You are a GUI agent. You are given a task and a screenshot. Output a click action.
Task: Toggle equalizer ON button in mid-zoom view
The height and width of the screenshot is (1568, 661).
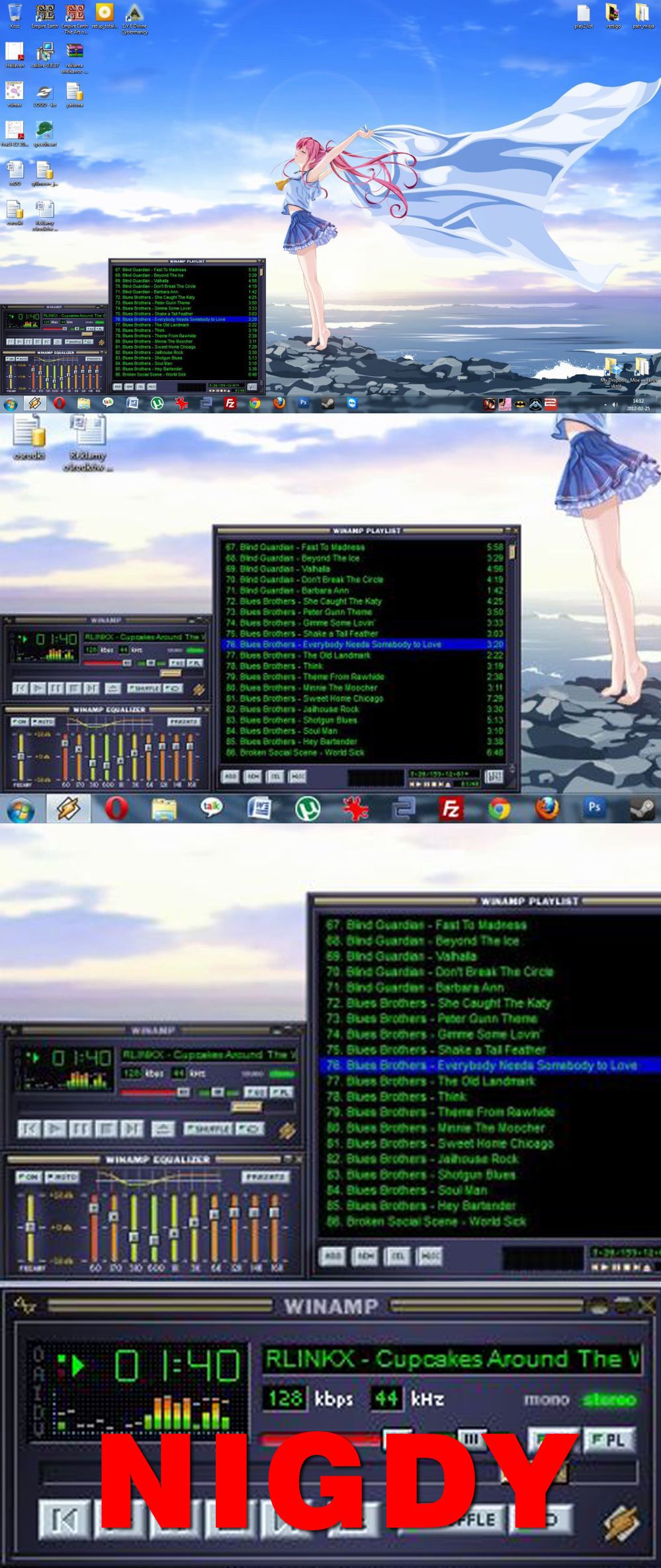pyautogui.click(x=20, y=721)
